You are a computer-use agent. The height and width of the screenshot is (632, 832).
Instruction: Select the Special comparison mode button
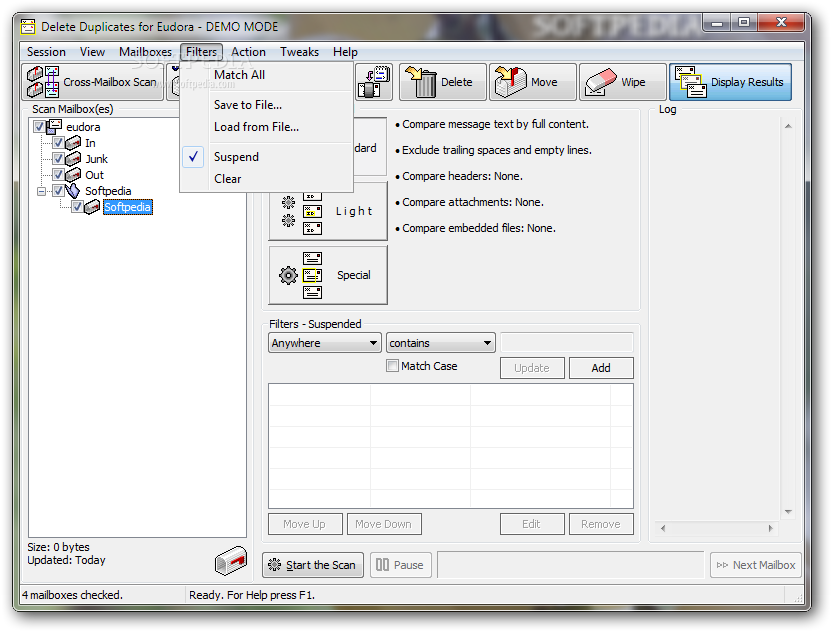[328, 275]
